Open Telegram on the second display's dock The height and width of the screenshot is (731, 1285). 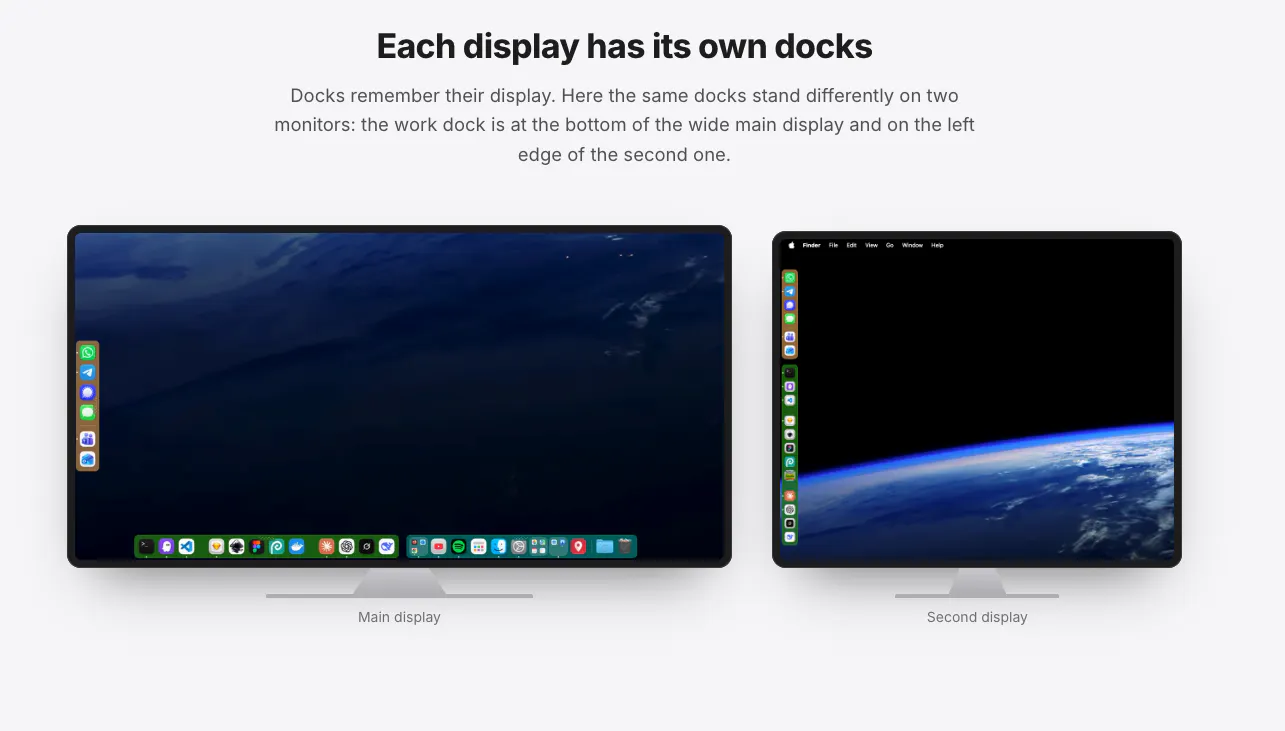click(790, 292)
